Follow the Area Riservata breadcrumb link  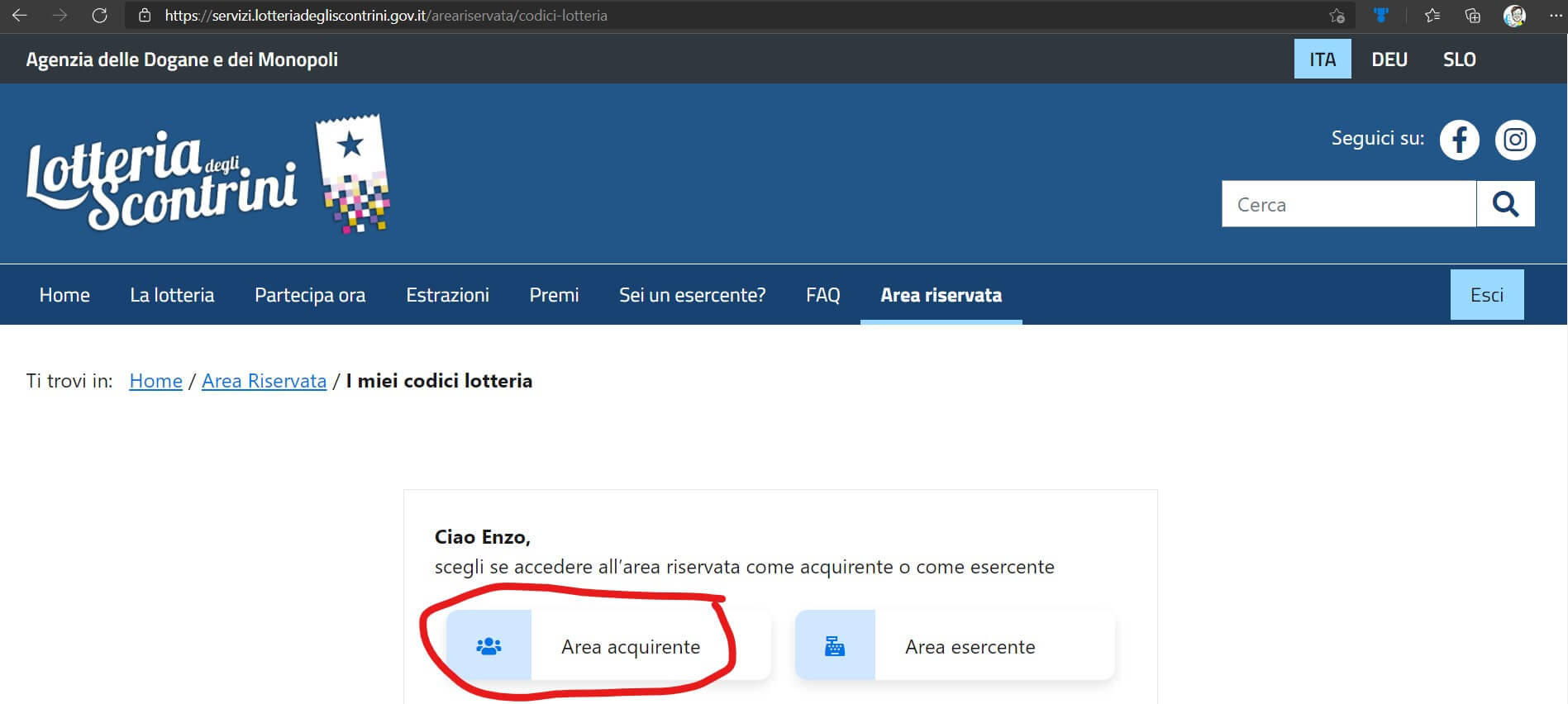[264, 381]
